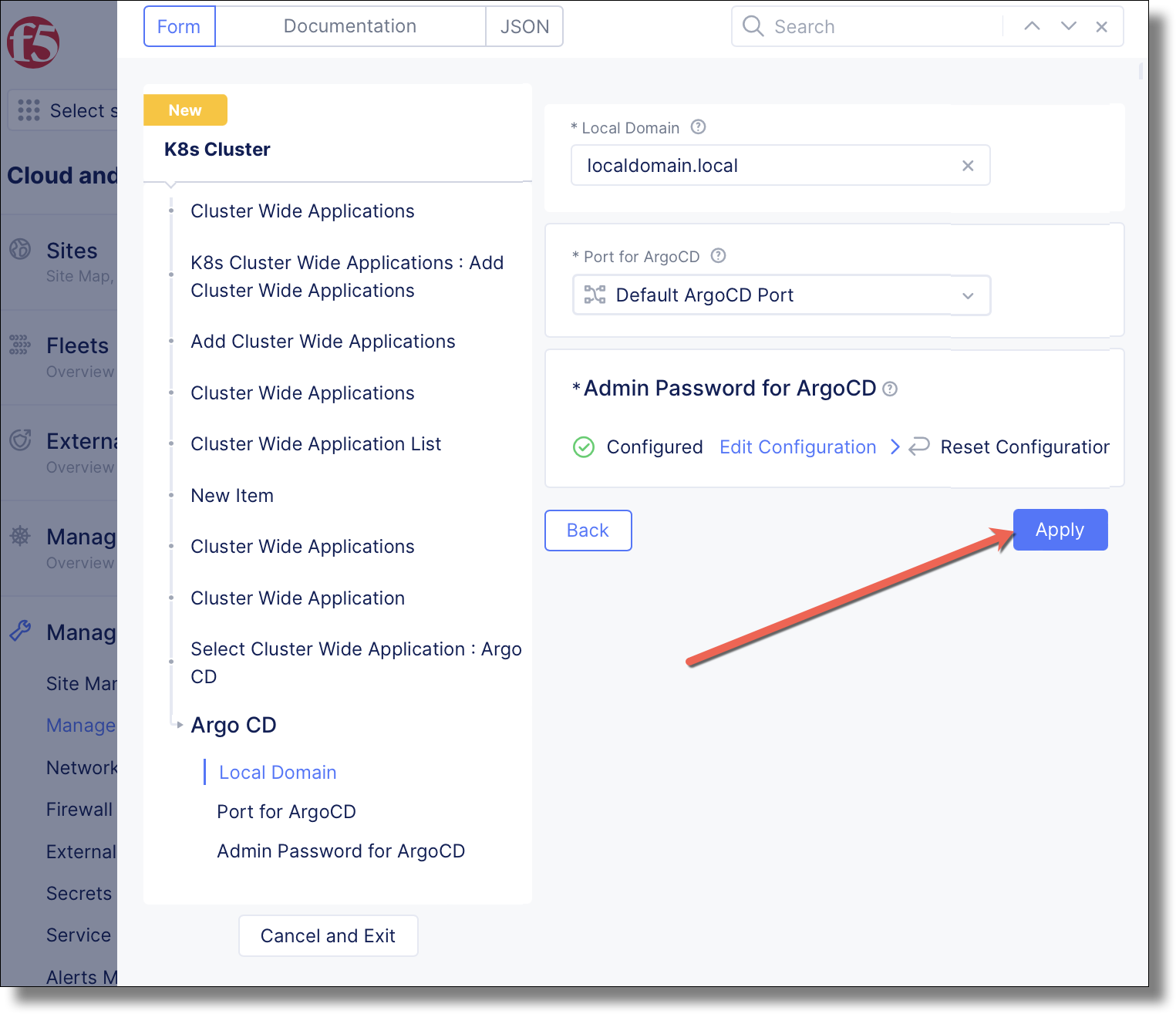Click the green Configured check icon
Image resolution: width=1176 pixels, height=1014 pixels.
click(x=584, y=447)
